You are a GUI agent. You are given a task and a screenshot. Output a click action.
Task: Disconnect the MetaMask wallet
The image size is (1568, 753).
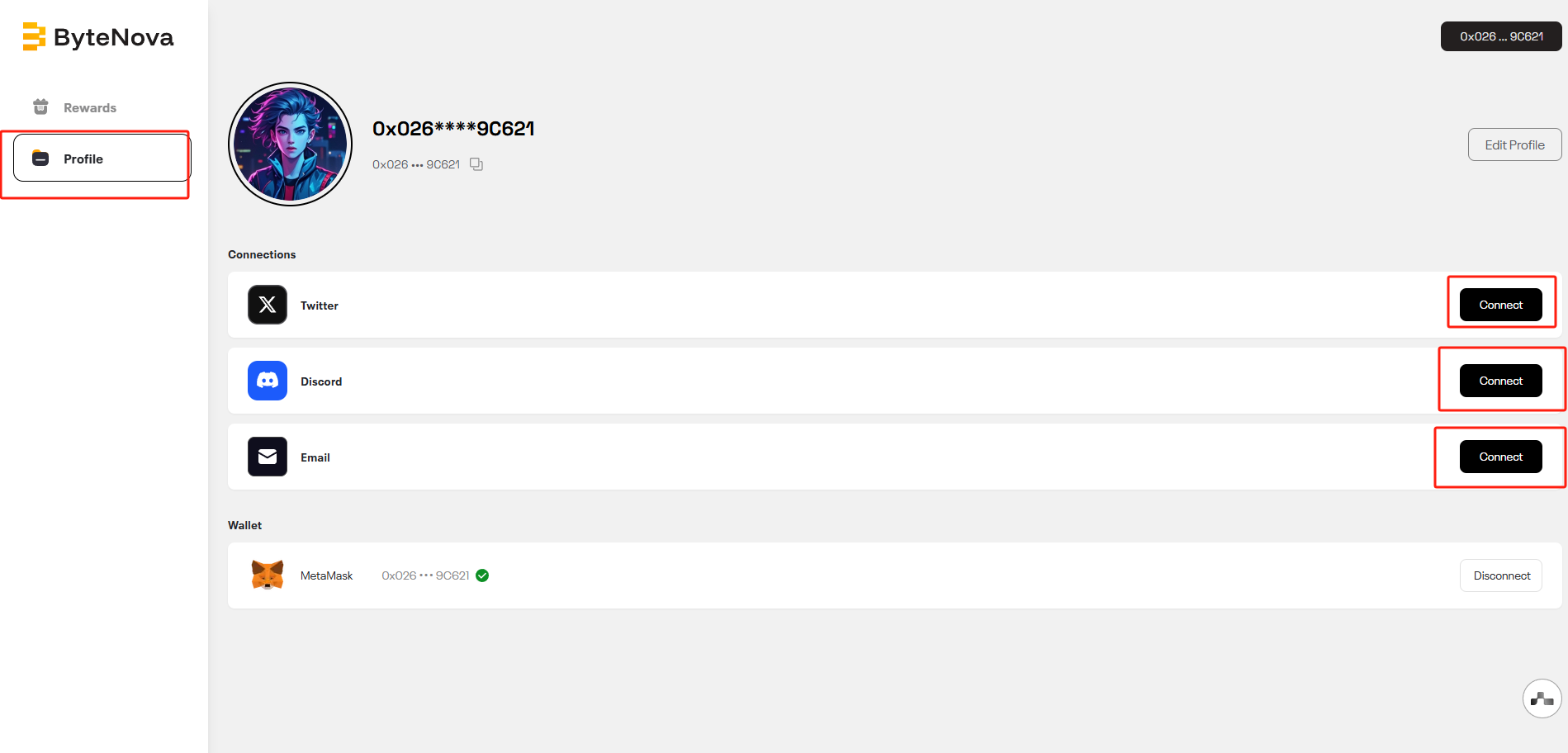[x=1501, y=575]
